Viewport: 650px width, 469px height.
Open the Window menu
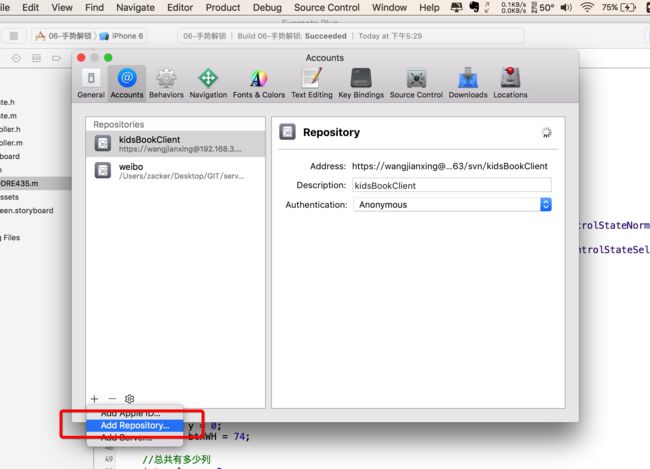point(389,7)
